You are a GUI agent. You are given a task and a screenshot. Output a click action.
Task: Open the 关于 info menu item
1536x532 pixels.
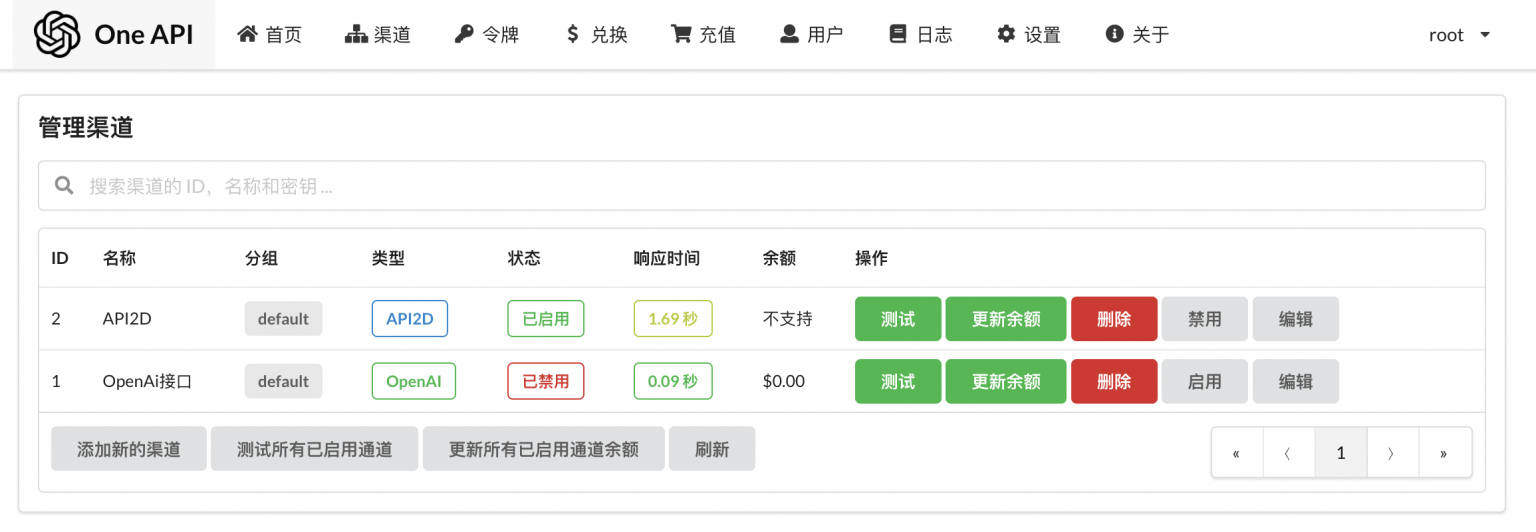click(1137, 35)
